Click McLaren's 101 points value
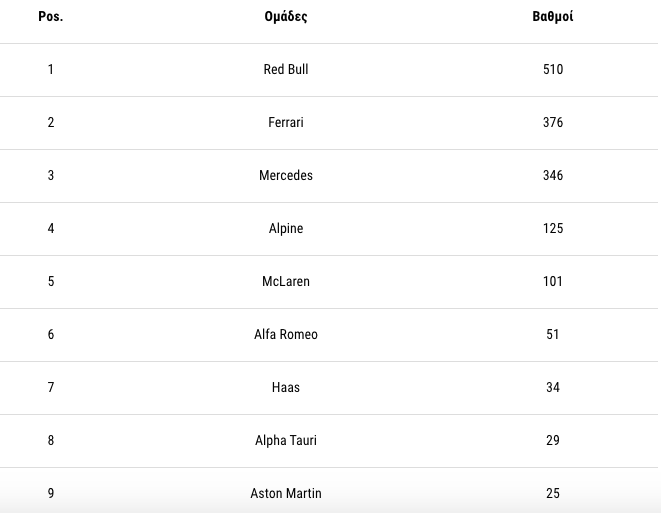 553,282
